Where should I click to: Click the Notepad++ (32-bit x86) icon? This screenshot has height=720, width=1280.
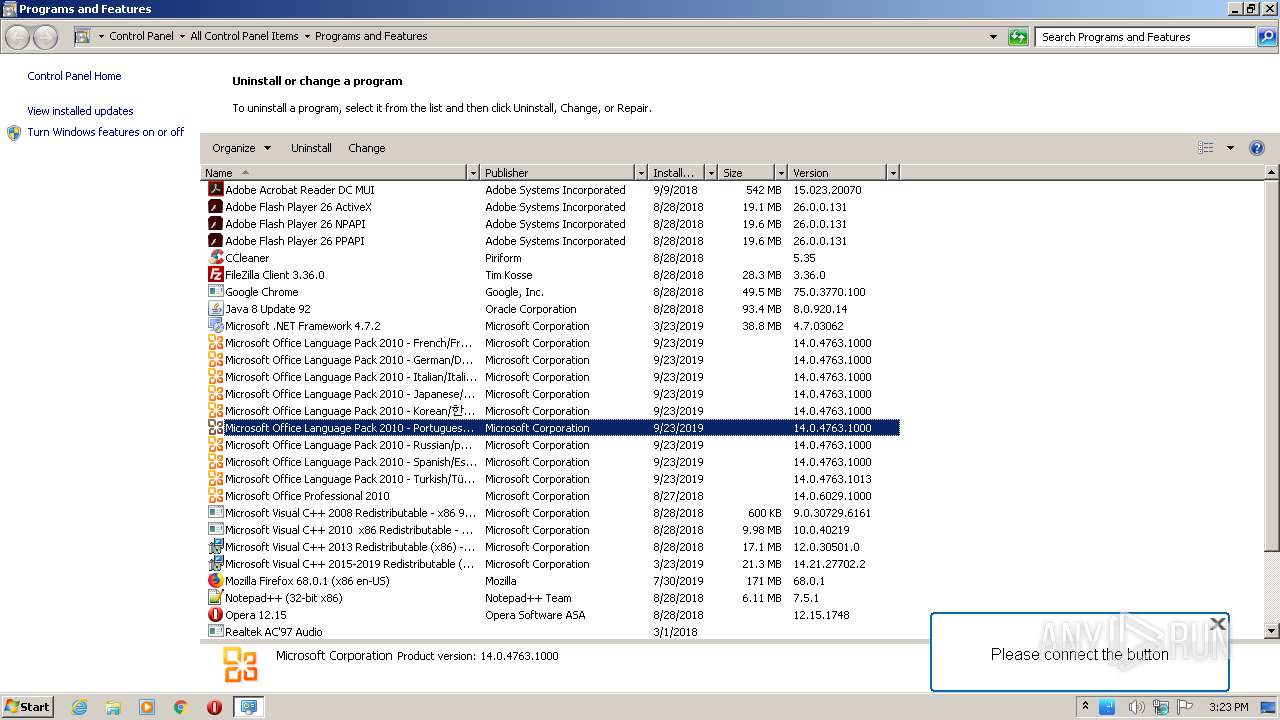point(215,597)
